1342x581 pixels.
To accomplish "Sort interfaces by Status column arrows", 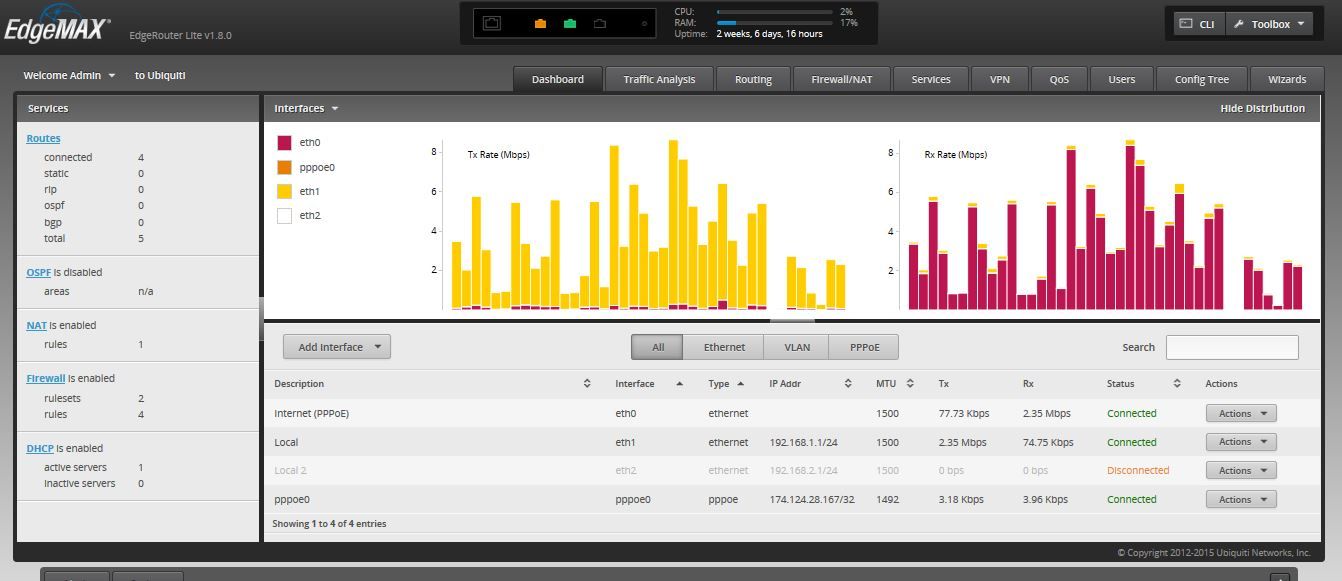I will 1177,384.
